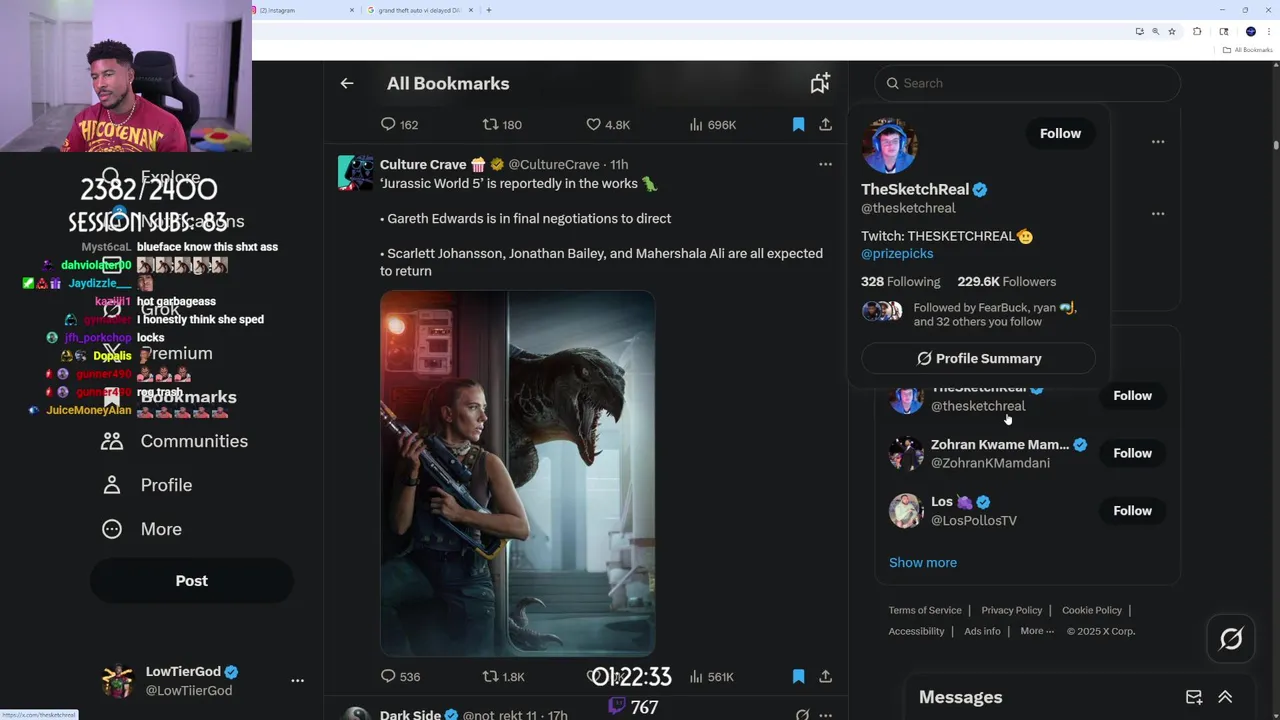Switch to the Instagram browser tab
Screen dimensions: 1280x720
coord(305,10)
